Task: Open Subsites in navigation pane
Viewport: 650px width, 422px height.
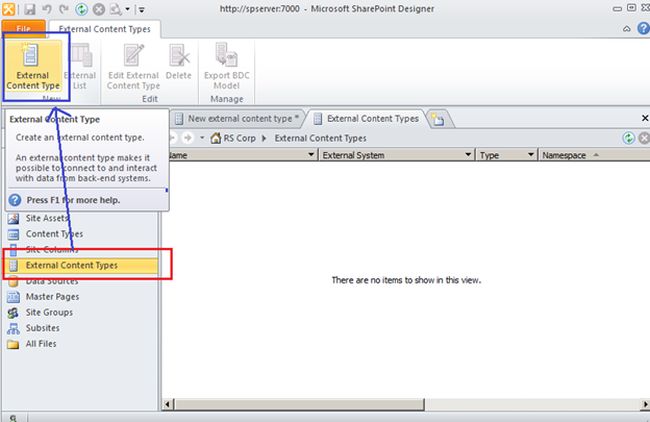Action: [x=43, y=328]
